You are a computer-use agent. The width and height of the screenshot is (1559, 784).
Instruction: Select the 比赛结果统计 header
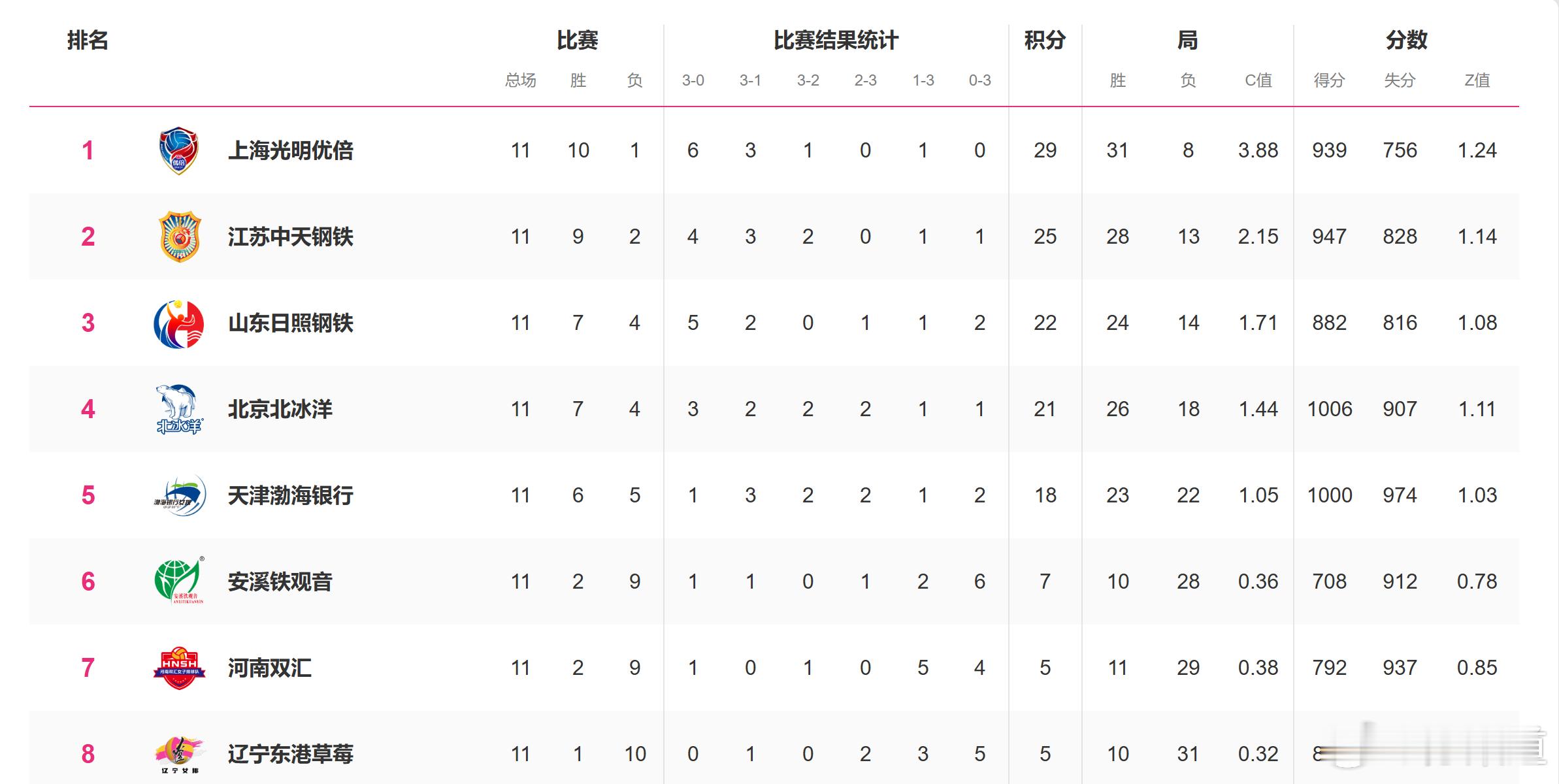(x=836, y=41)
